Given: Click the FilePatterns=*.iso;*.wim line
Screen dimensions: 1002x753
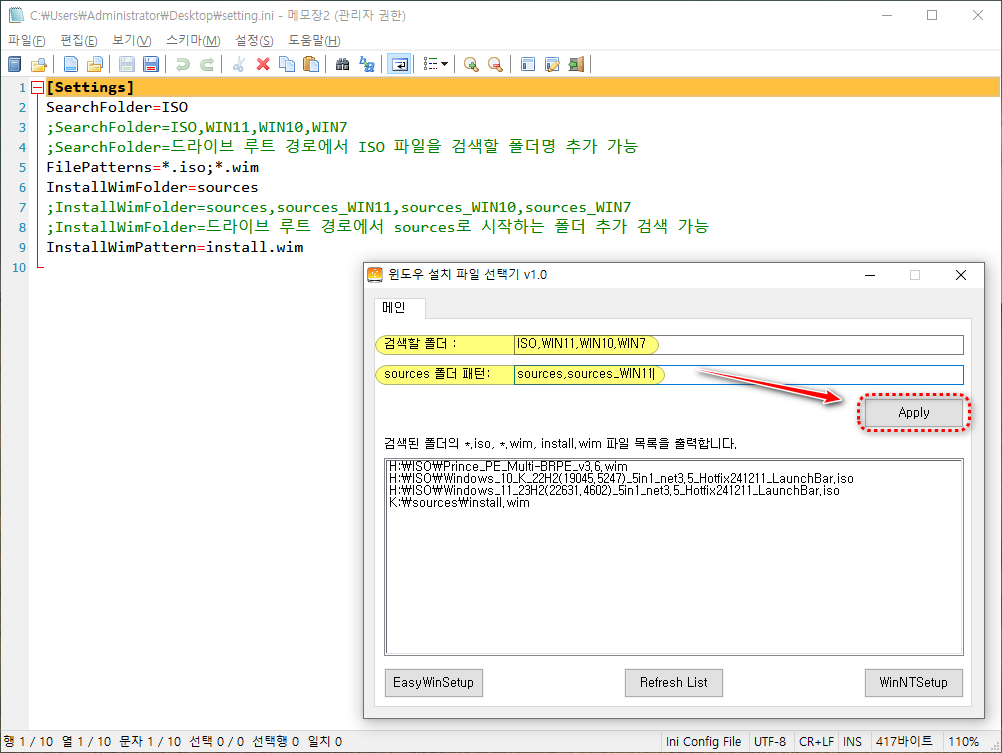Looking at the screenshot, I should click(152, 167).
